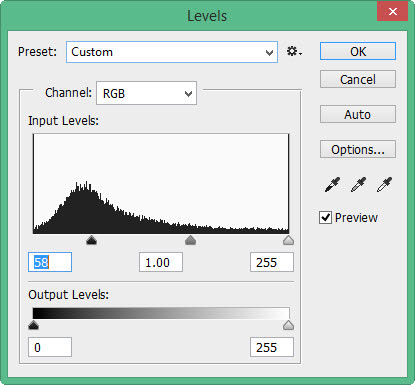Image resolution: width=415 pixels, height=385 pixels.
Task: Open the Preset dropdown showing Custom
Action: pos(172,52)
